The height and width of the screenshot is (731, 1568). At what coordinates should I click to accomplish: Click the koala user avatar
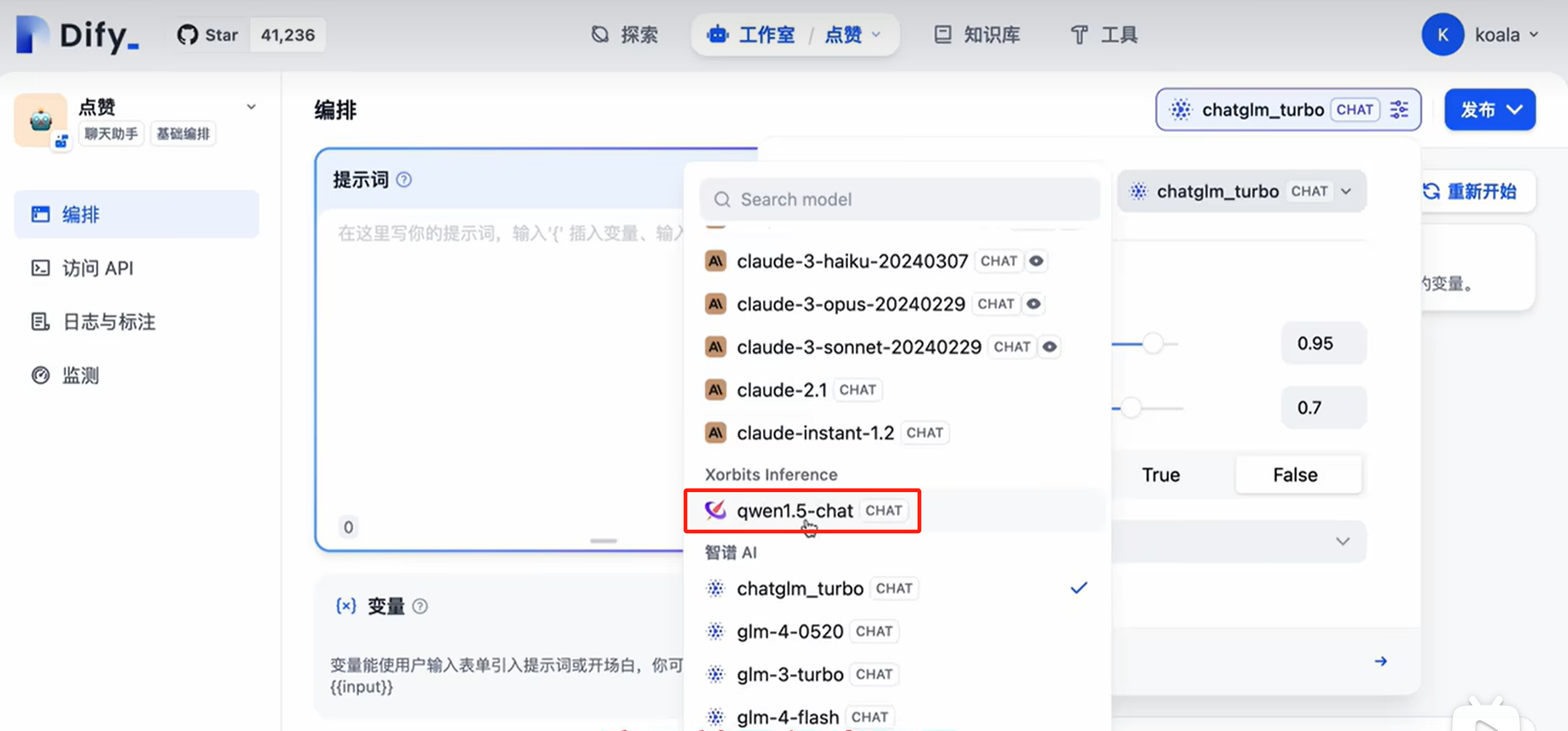click(1442, 35)
